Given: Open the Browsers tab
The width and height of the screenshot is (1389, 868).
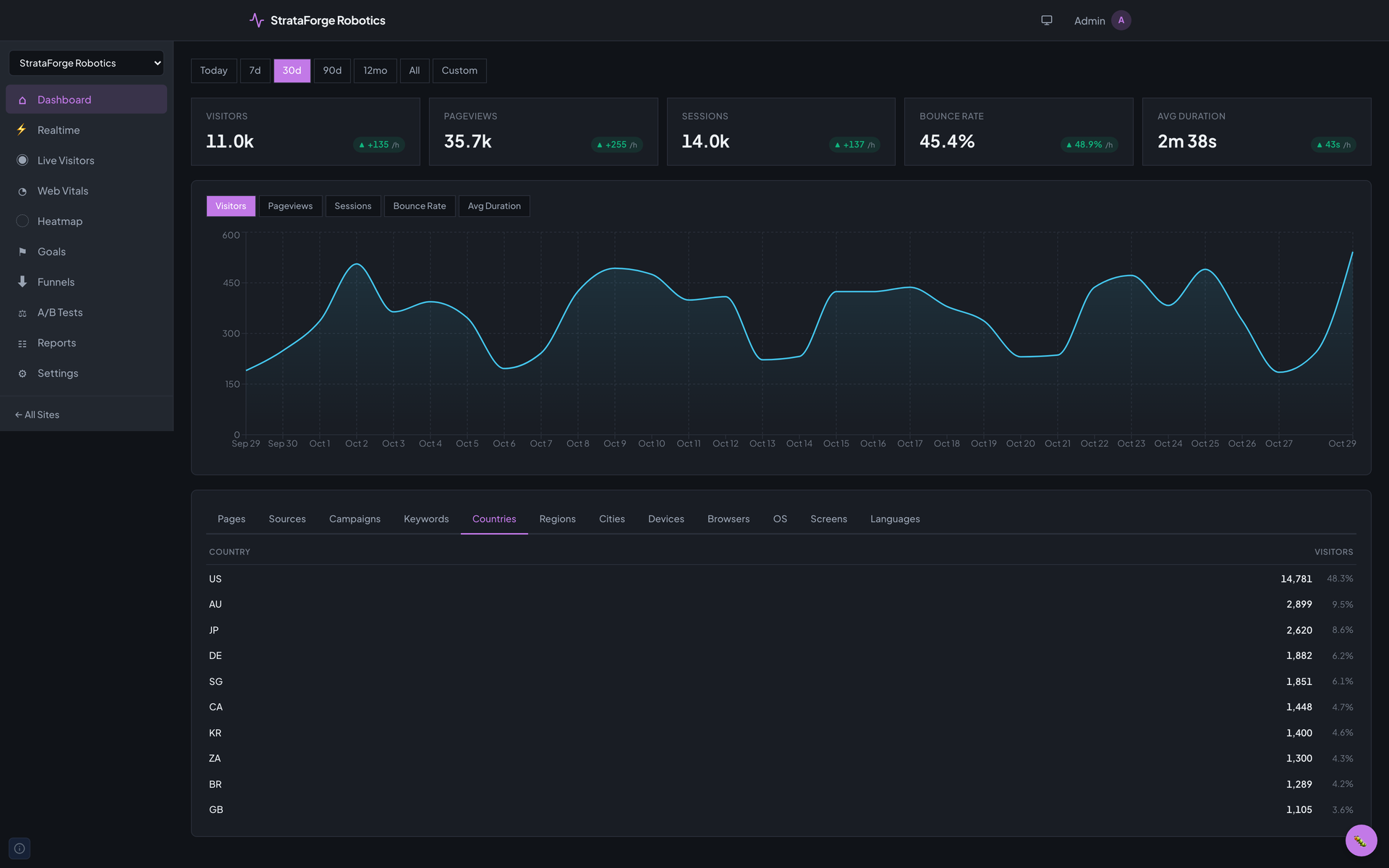Looking at the screenshot, I should 729,519.
